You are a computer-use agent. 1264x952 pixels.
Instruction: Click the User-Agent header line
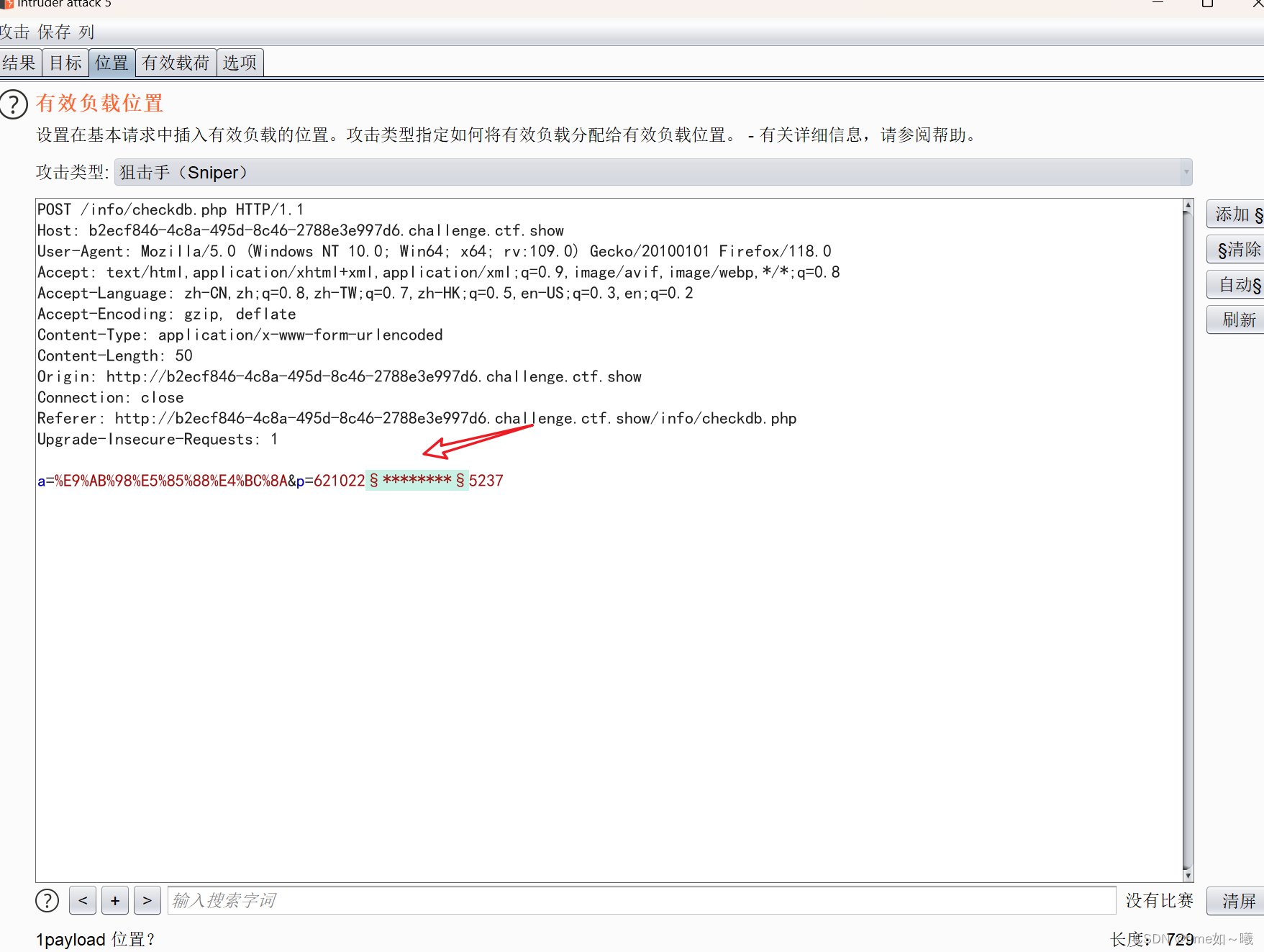point(435,251)
